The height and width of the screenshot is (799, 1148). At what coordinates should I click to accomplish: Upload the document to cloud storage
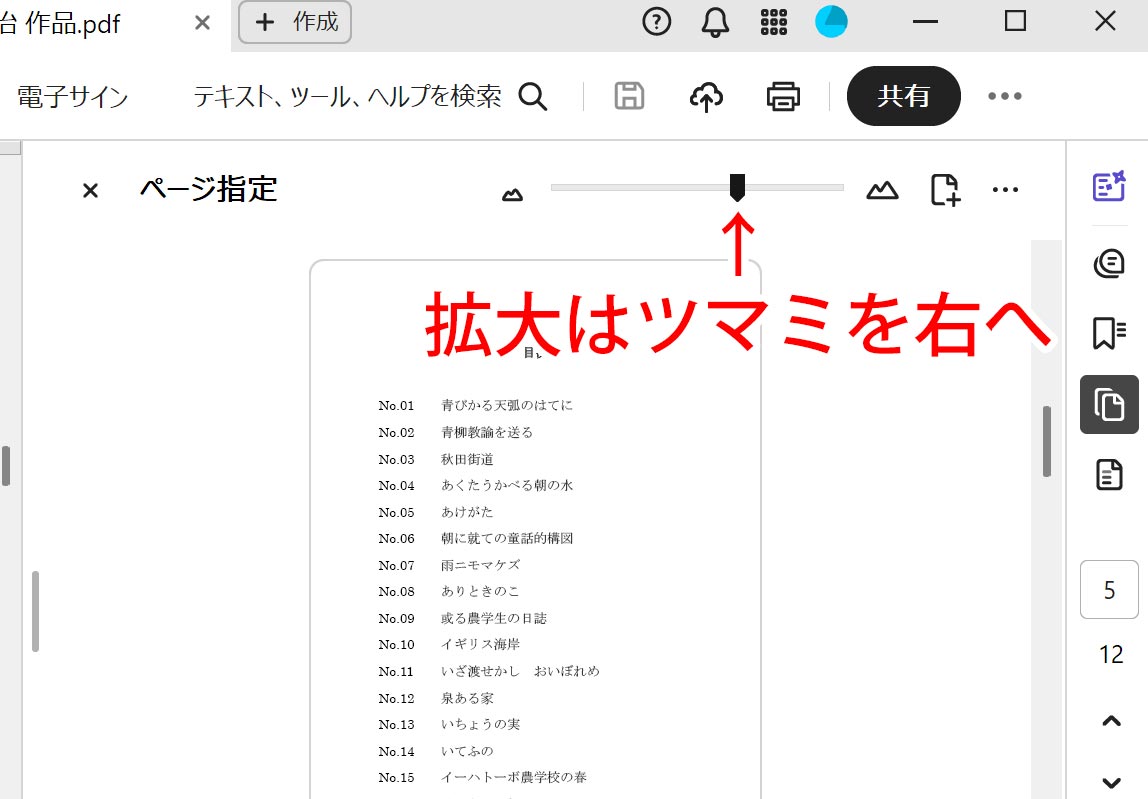click(706, 96)
